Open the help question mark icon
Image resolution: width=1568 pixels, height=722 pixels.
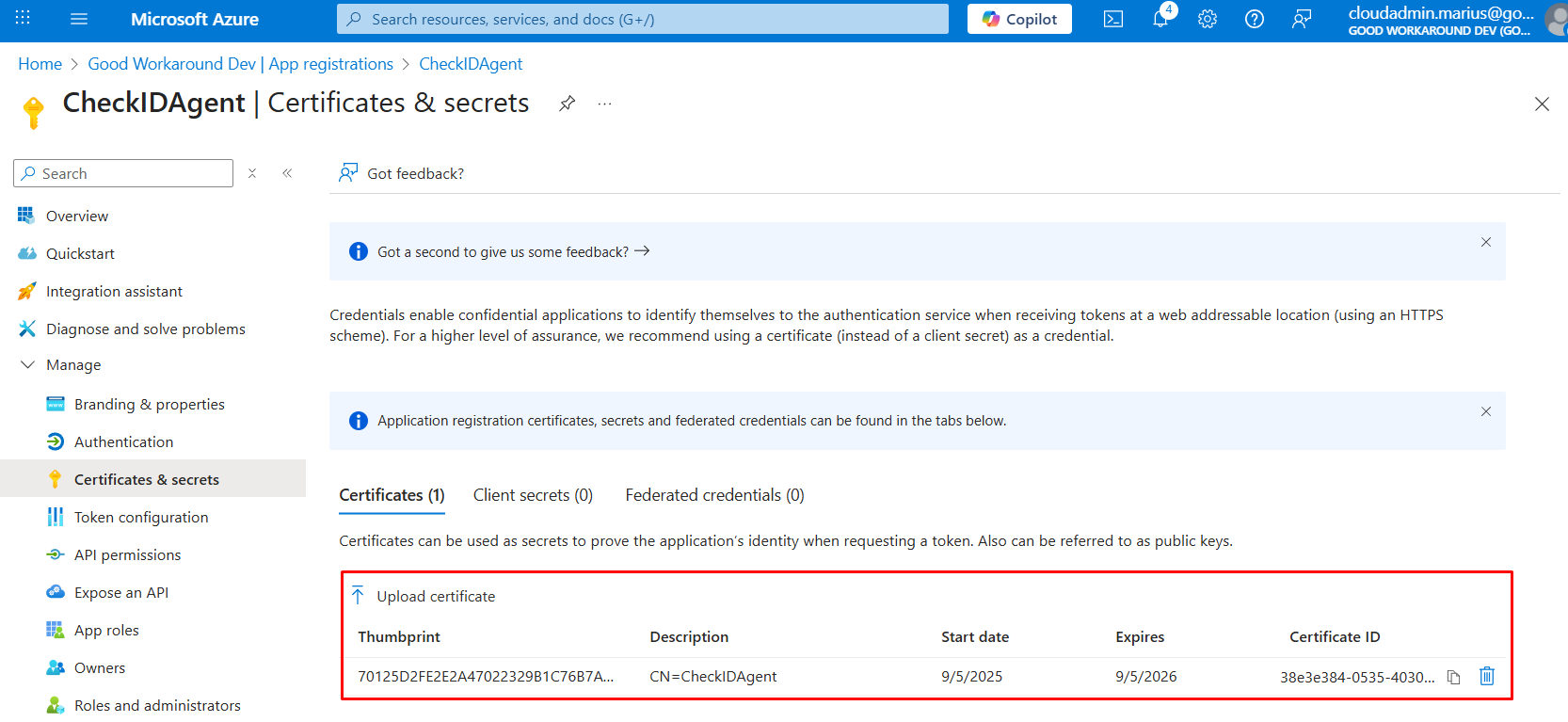click(1255, 19)
